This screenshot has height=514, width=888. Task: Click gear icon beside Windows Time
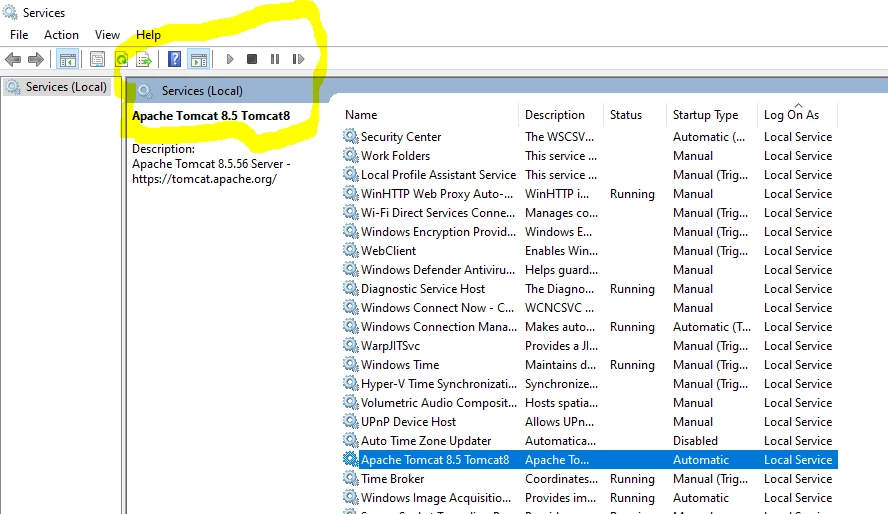(x=351, y=365)
